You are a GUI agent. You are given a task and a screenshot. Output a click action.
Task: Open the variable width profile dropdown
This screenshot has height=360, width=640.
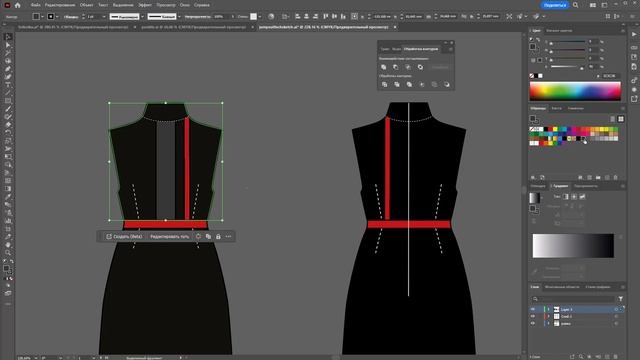point(142,17)
